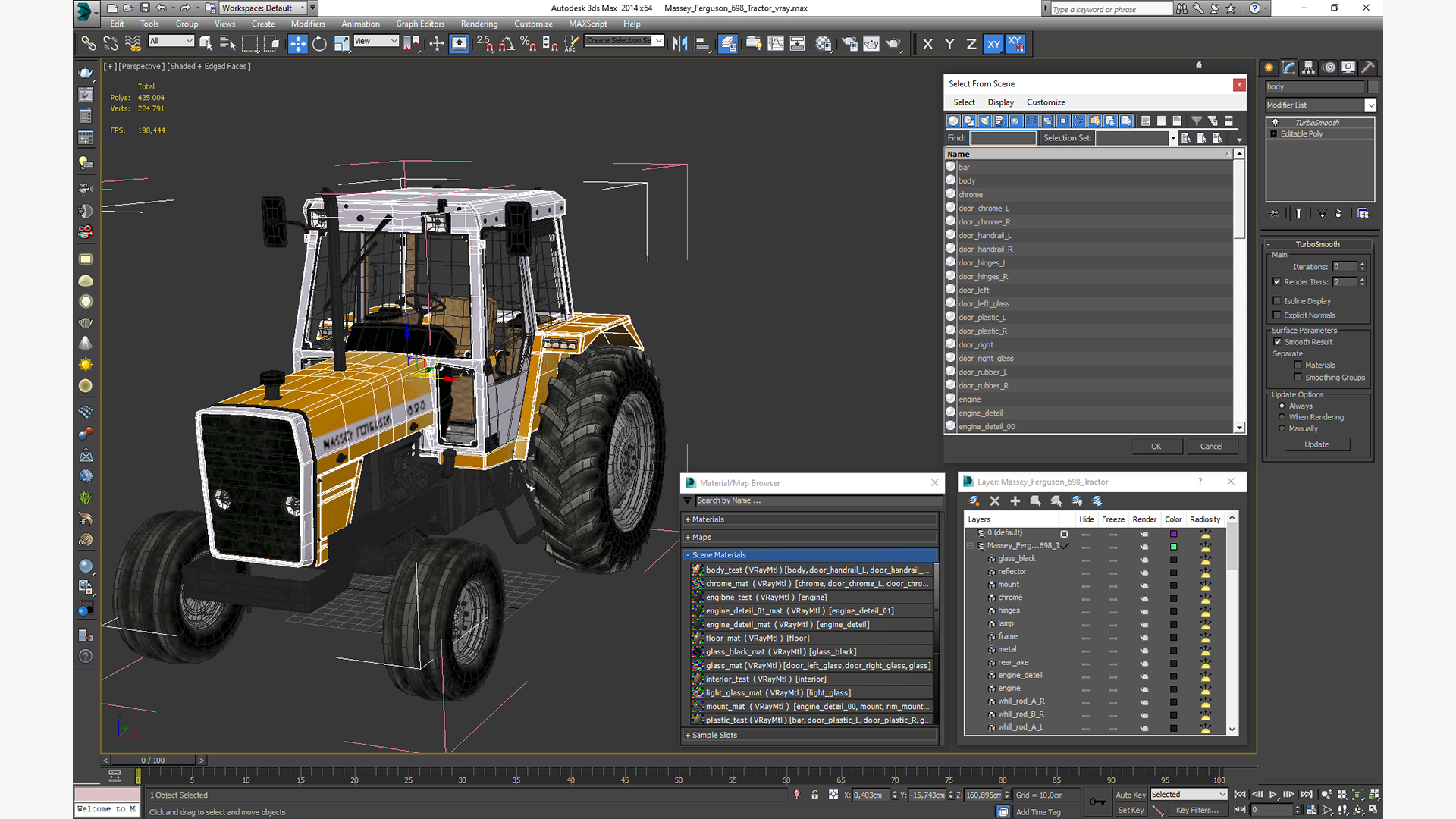Toggle Display Cameras filter in Select From Scene
Screen dimensions: 1456x819
1000,121
